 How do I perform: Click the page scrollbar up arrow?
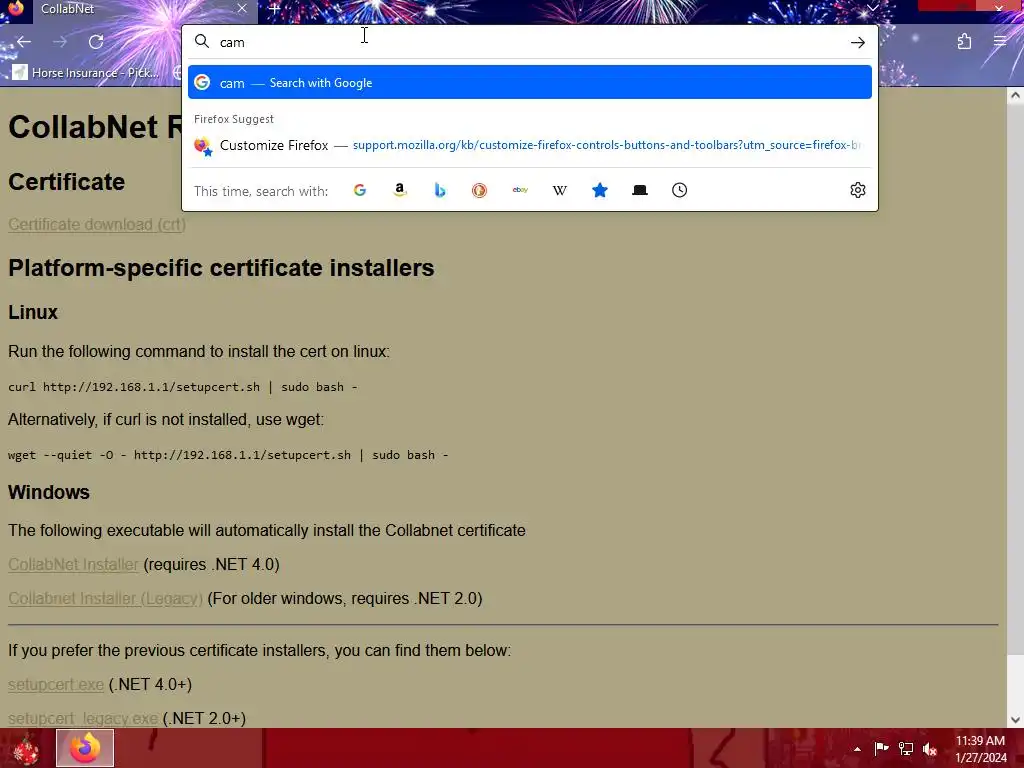pos(1015,95)
